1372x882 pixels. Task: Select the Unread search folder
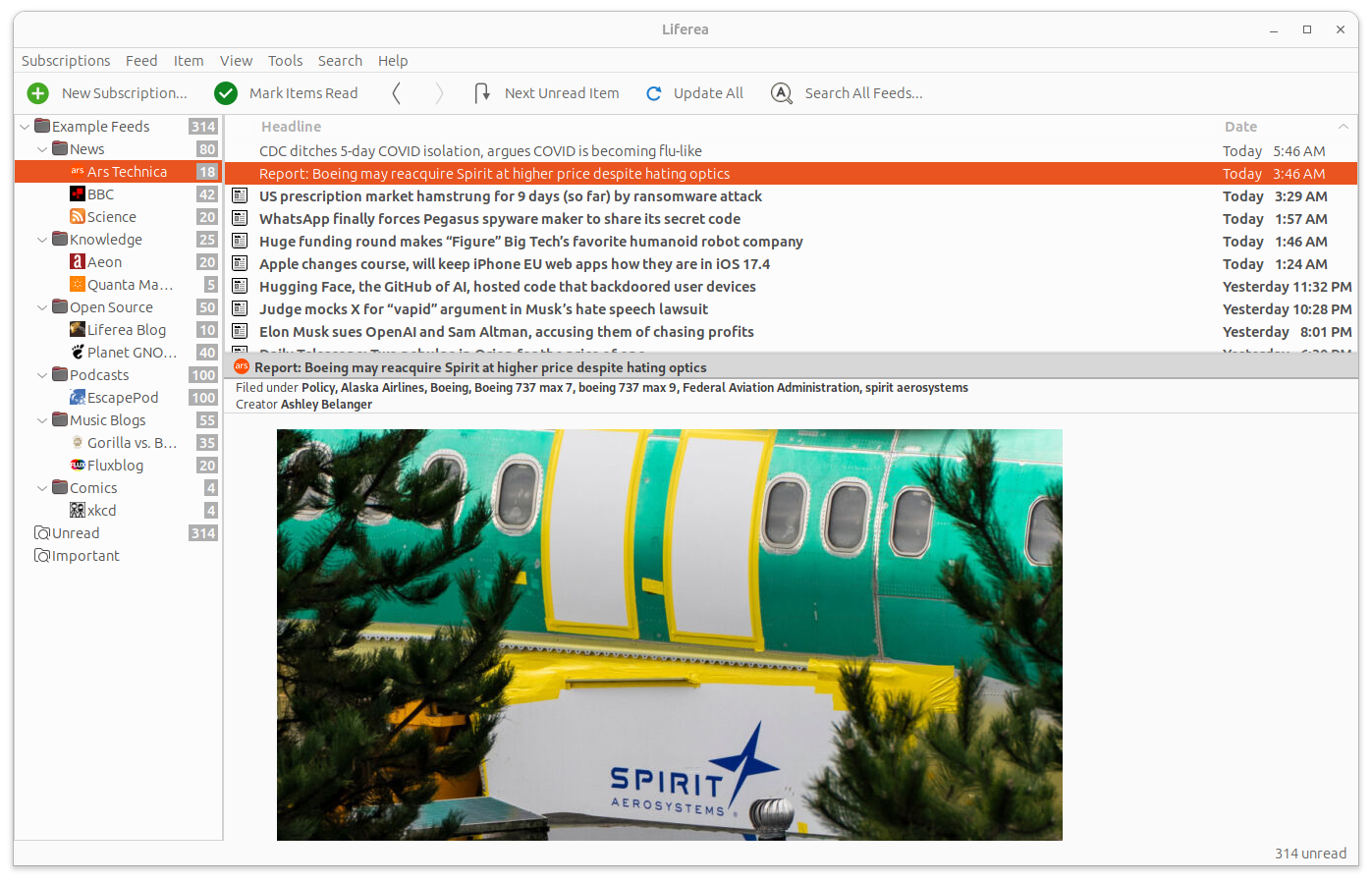click(75, 533)
